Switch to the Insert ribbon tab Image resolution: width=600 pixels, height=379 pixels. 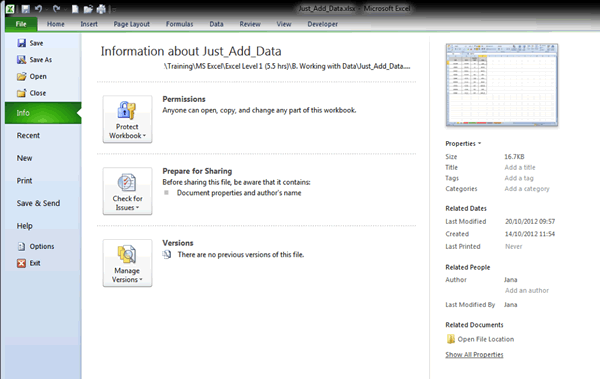click(x=89, y=24)
